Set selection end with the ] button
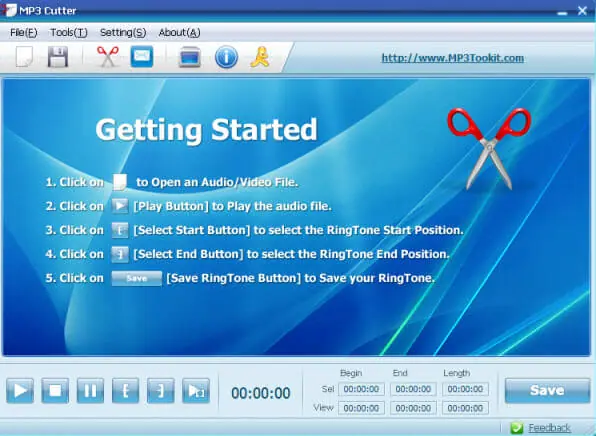The image size is (596, 436). point(161,390)
